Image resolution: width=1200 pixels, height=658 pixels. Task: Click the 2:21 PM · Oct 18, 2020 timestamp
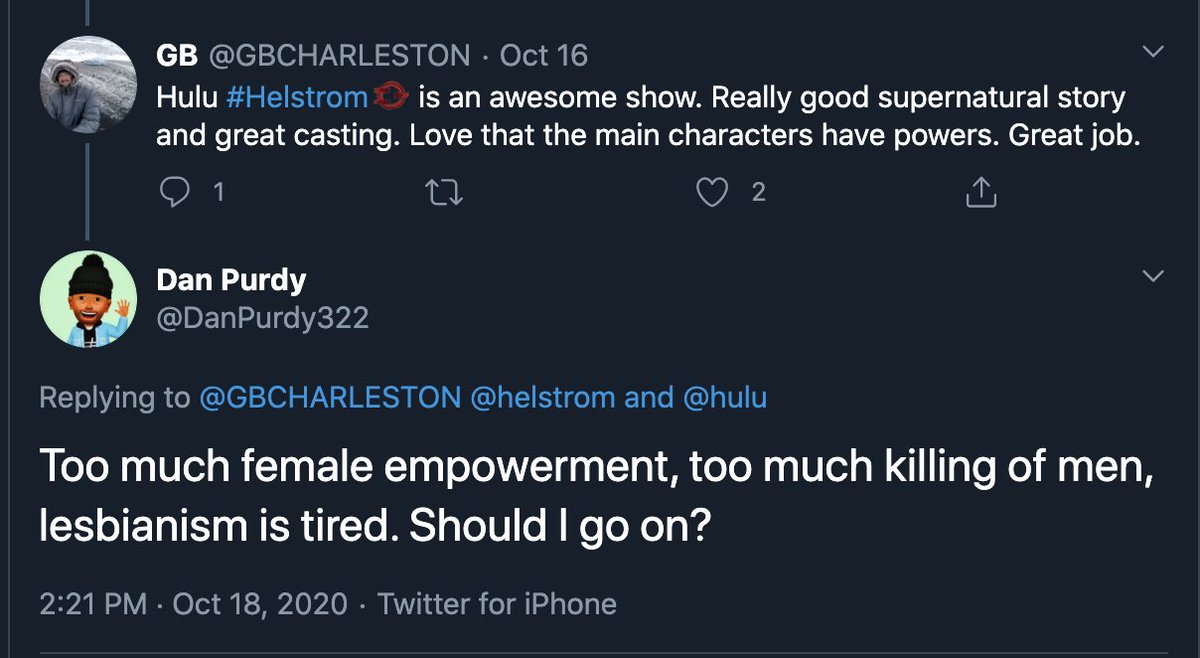194,604
